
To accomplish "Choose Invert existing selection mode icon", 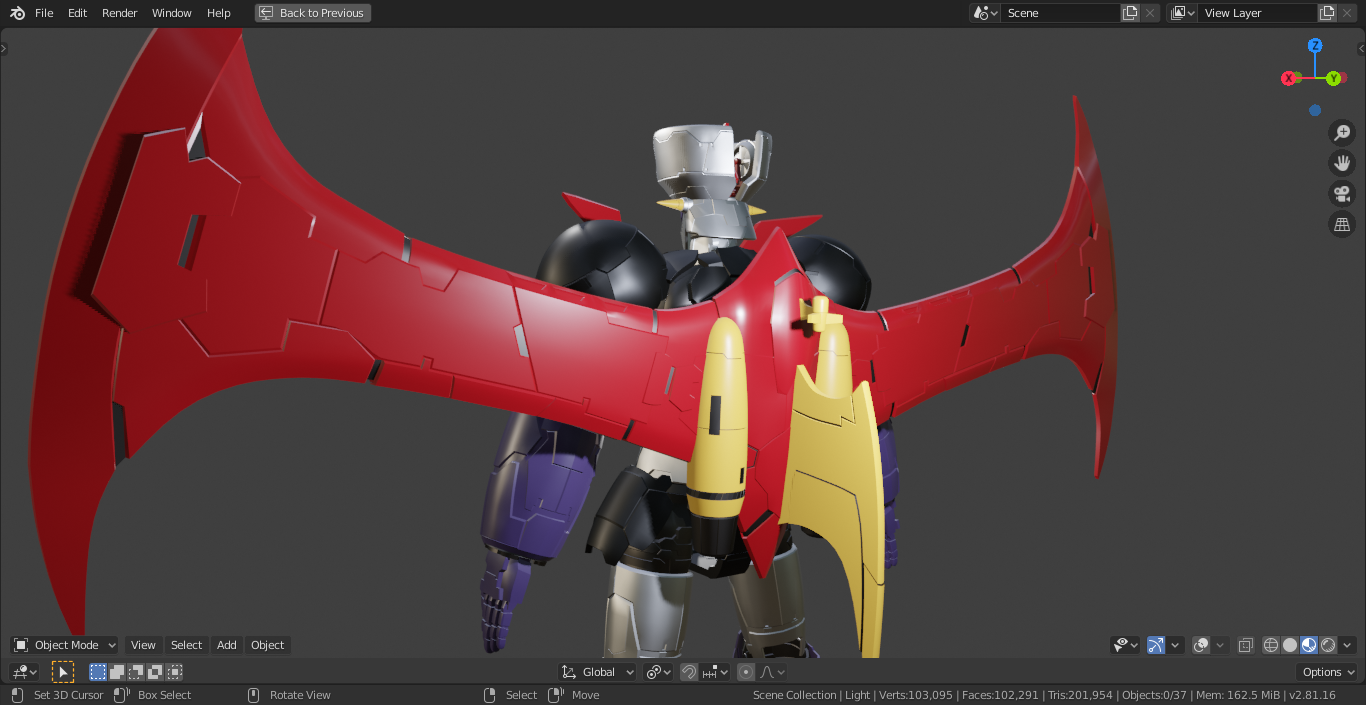I will (x=155, y=672).
